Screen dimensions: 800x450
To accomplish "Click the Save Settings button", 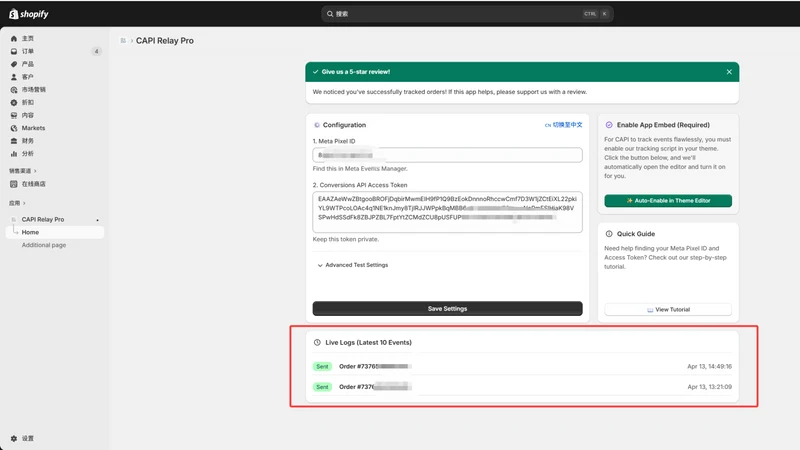I will pos(447,309).
